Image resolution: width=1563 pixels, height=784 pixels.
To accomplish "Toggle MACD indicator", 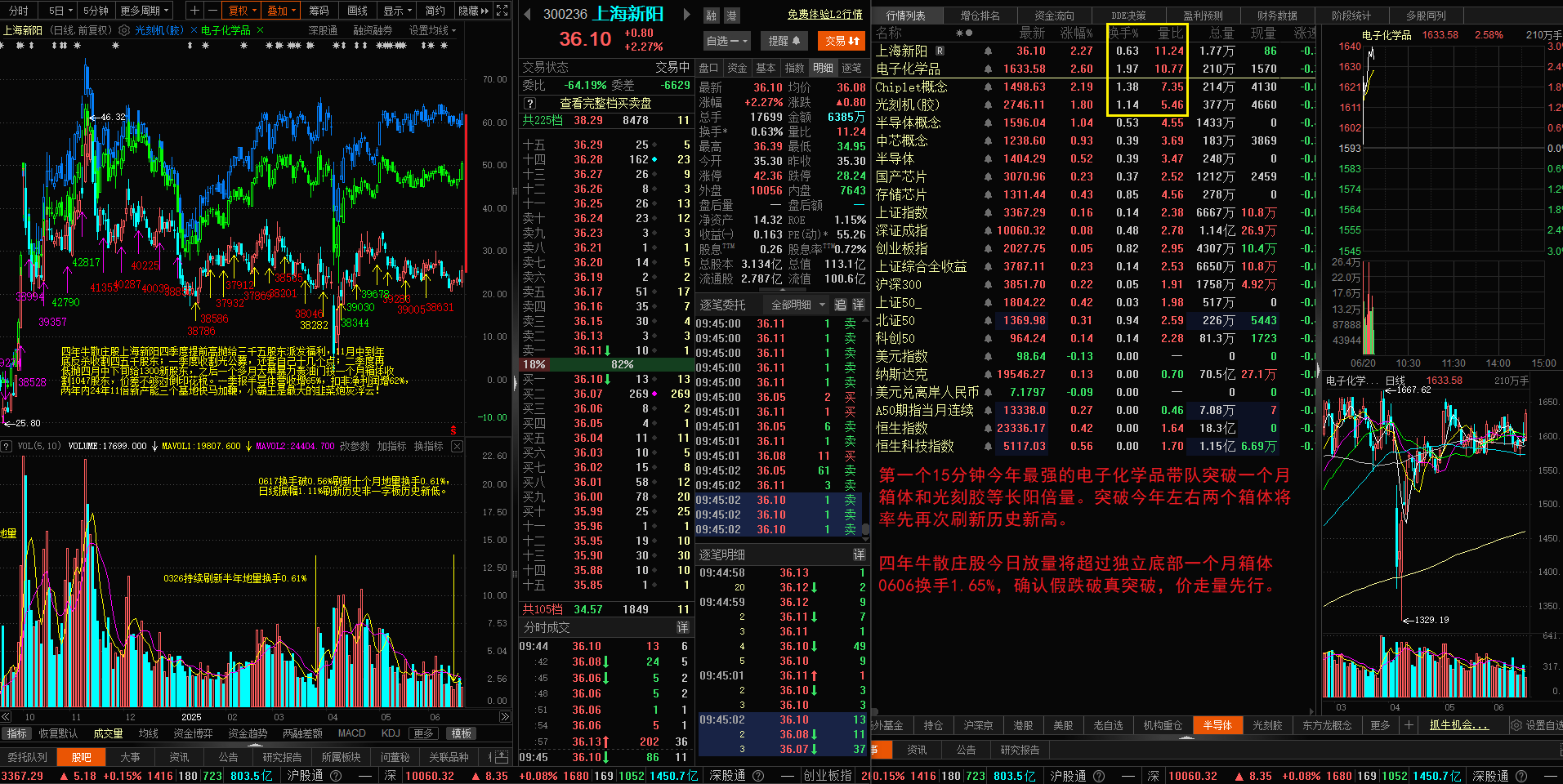I will tap(351, 733).
